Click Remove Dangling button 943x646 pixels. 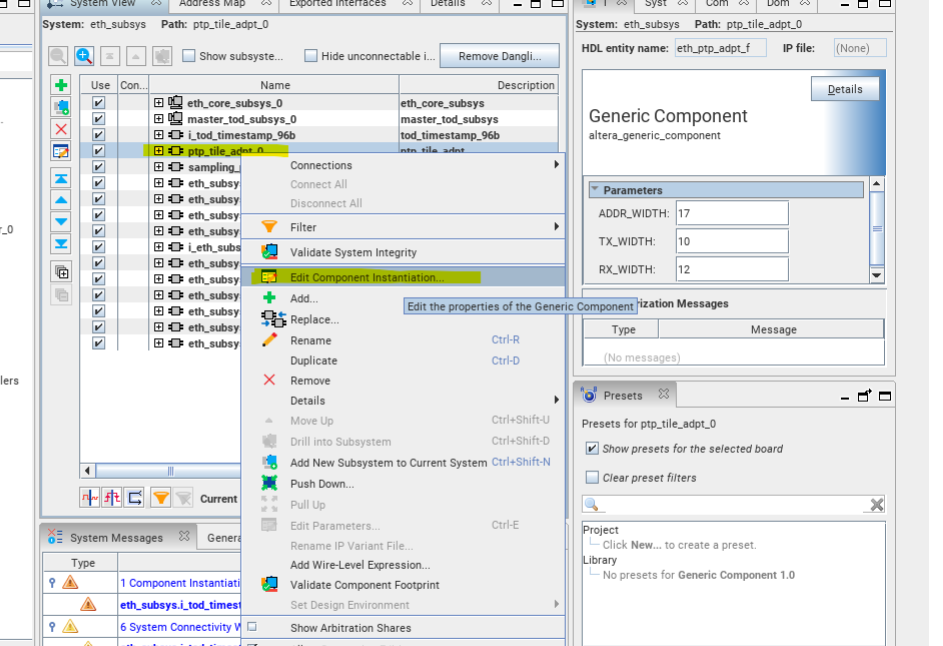click(x=499, y=56)
